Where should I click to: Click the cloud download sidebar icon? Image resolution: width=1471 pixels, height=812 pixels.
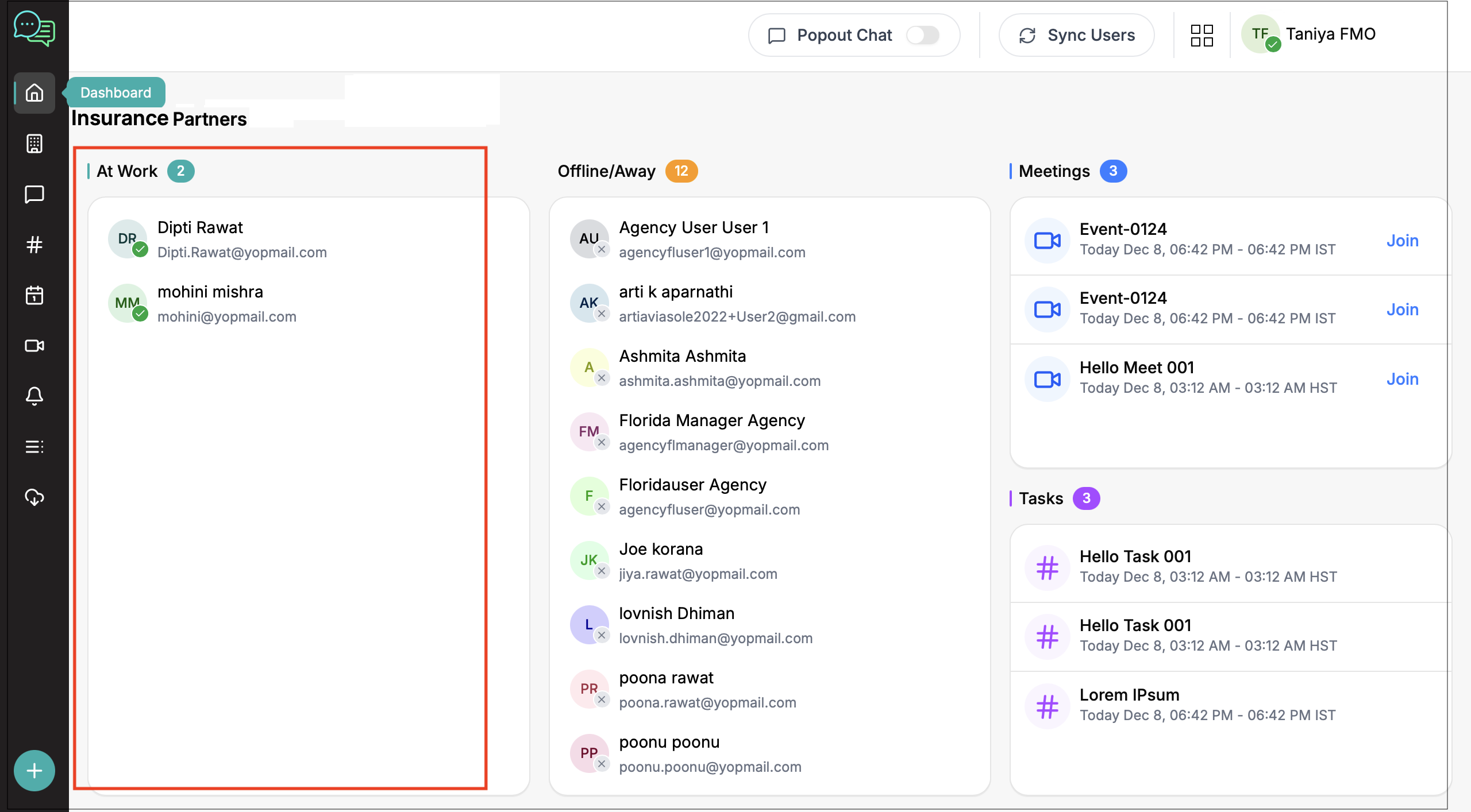tap(34, 497)
